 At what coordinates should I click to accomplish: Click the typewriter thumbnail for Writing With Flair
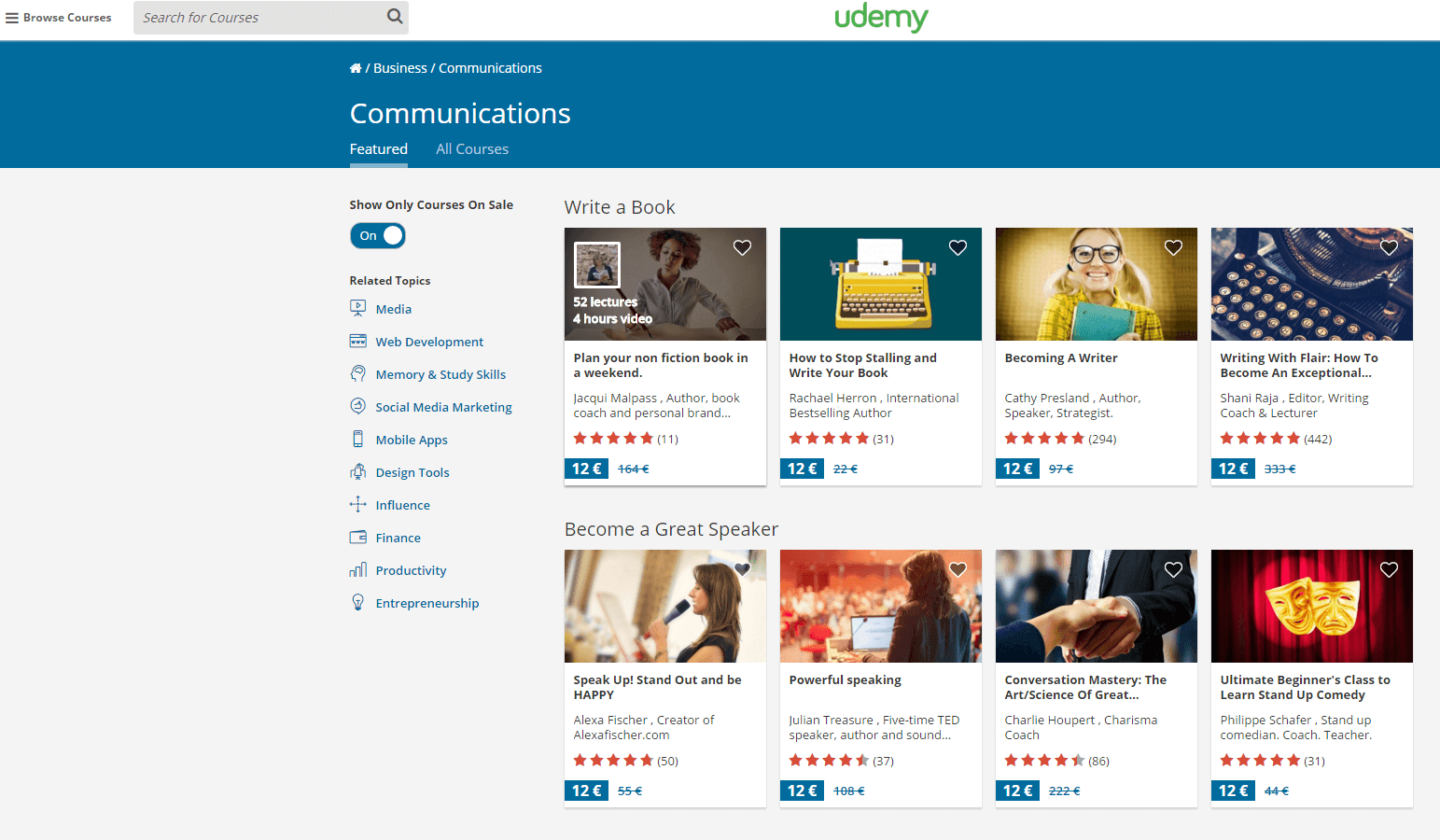point(1311,284)
